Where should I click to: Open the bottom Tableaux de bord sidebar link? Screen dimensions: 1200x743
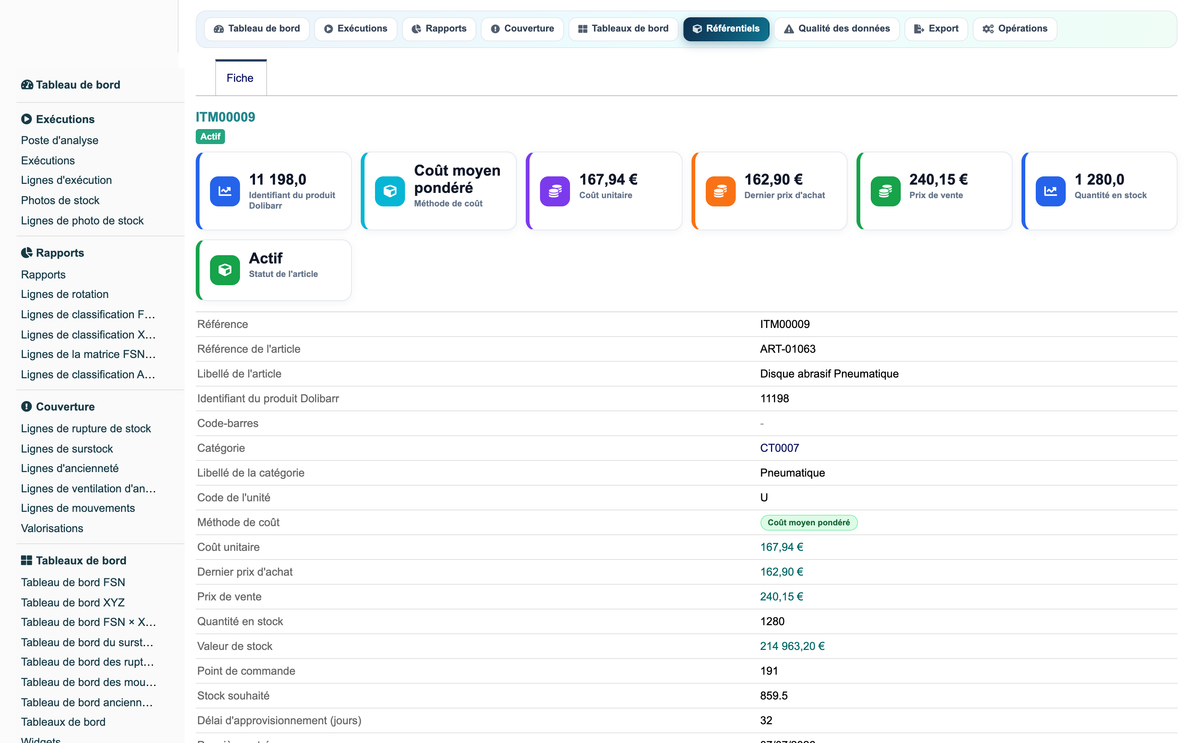tap(63, 723)
